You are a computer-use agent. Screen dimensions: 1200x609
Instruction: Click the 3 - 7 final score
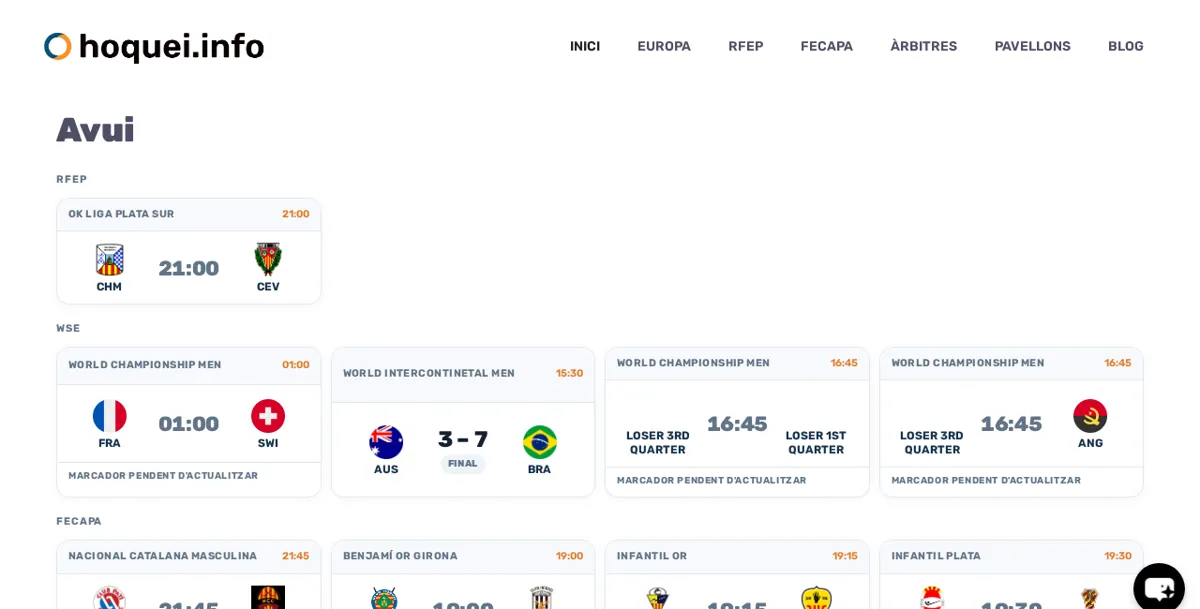click(x=463, y=439)
